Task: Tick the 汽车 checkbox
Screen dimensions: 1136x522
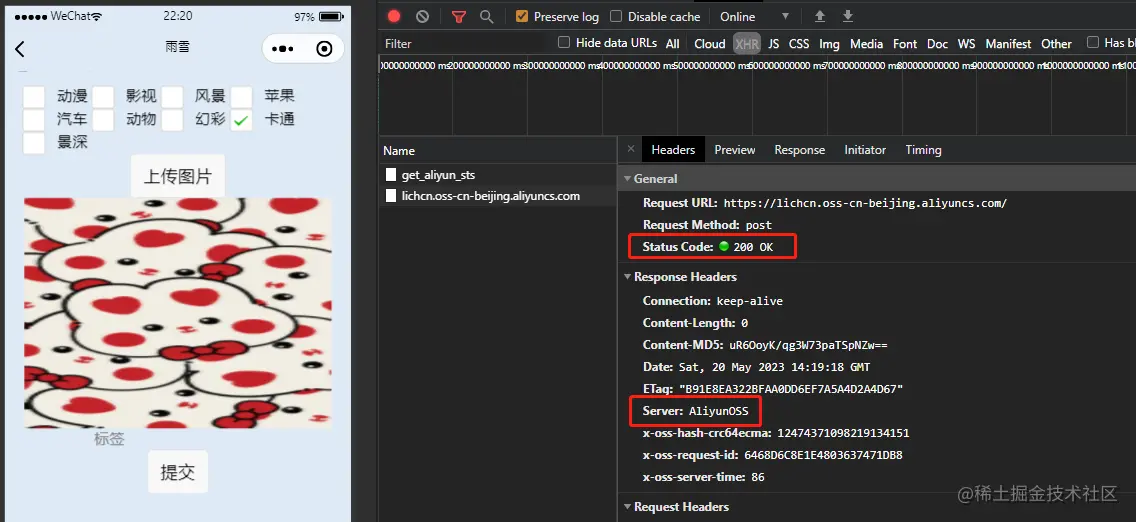Action: (x=34, y=120)
